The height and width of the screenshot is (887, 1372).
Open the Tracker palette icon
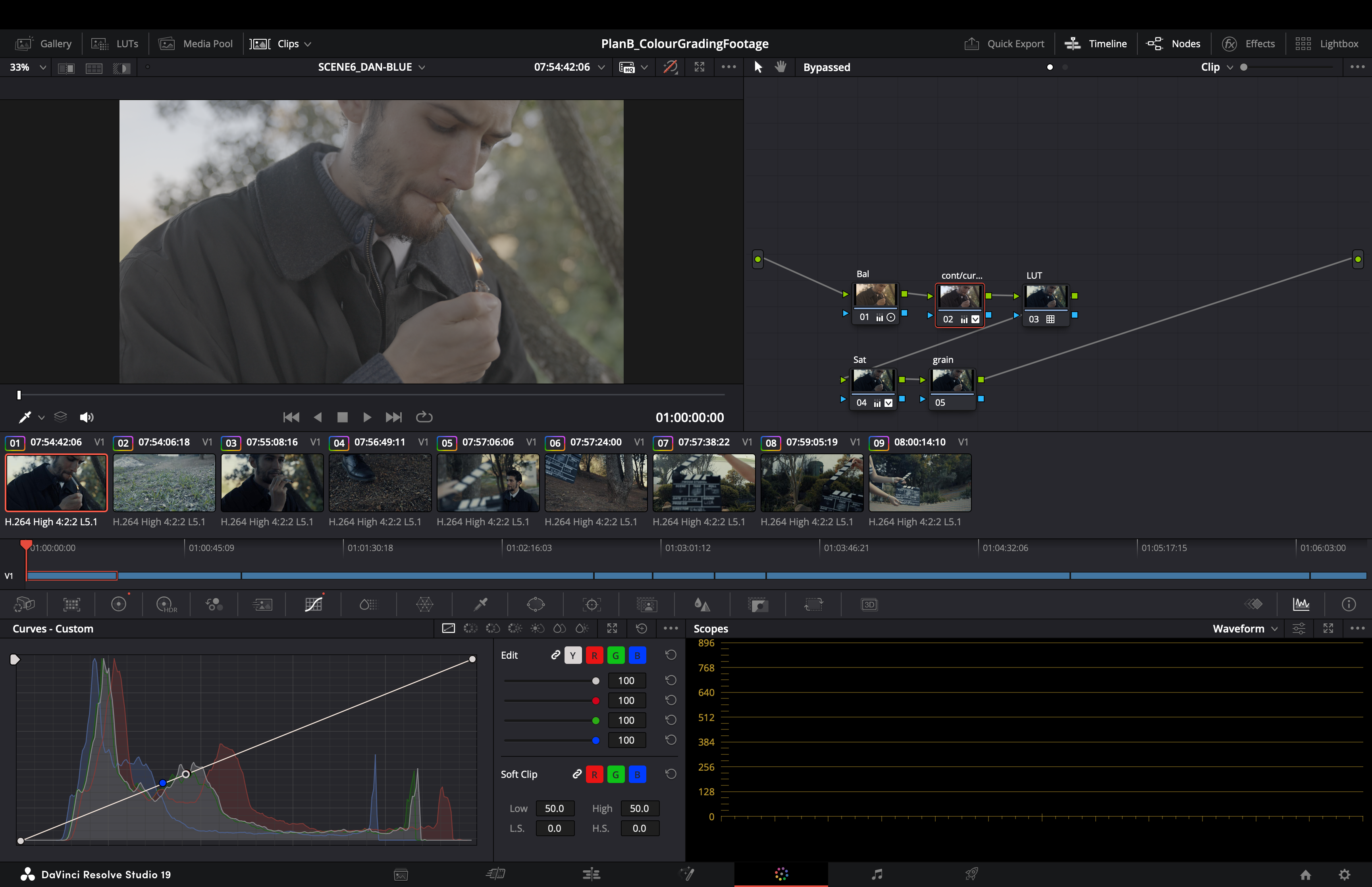(591, 604)
